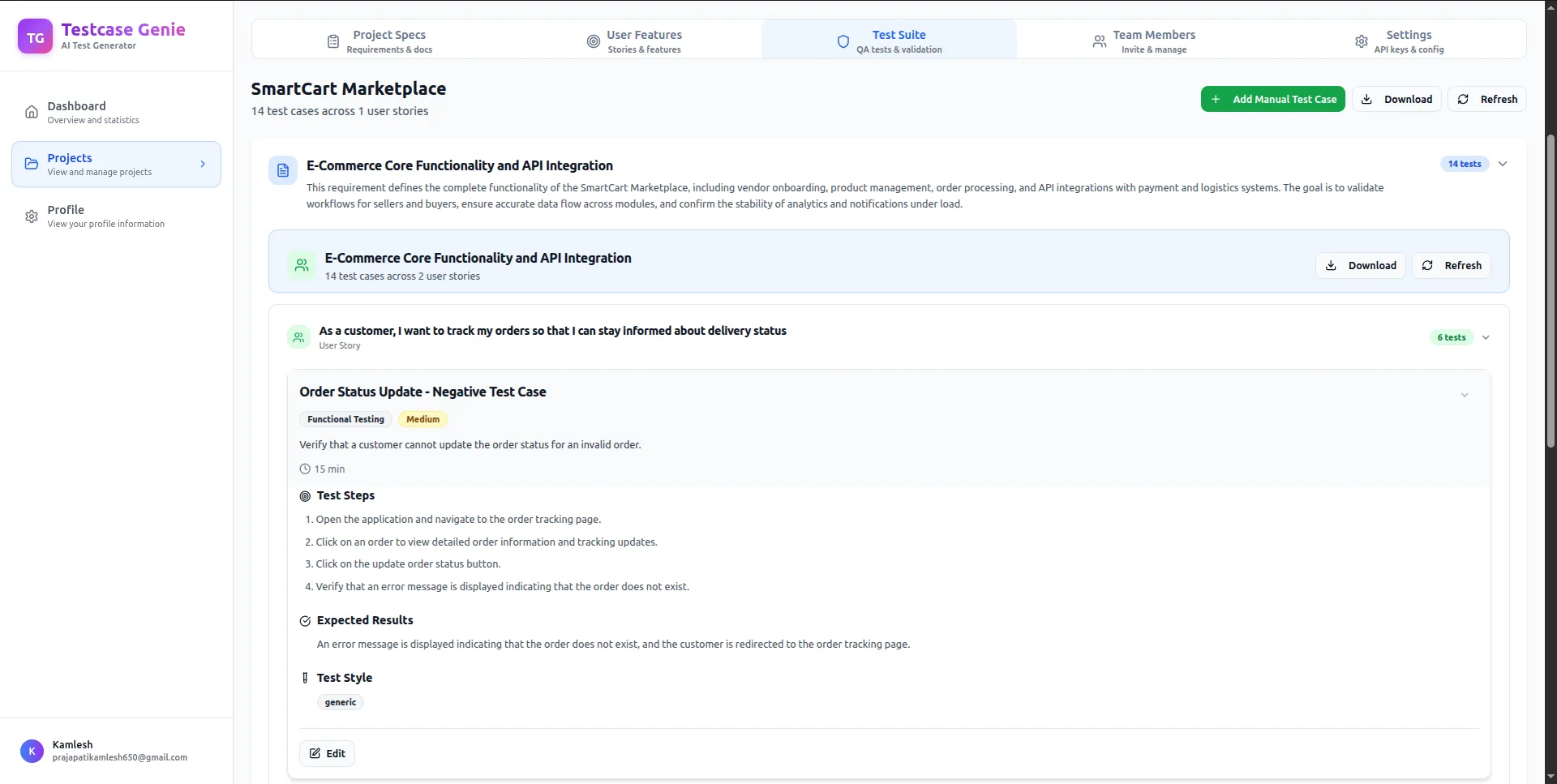Click the Testcase Genie TG logo icon
Screen dimensions: 1557x784
[x=35, y=37]
